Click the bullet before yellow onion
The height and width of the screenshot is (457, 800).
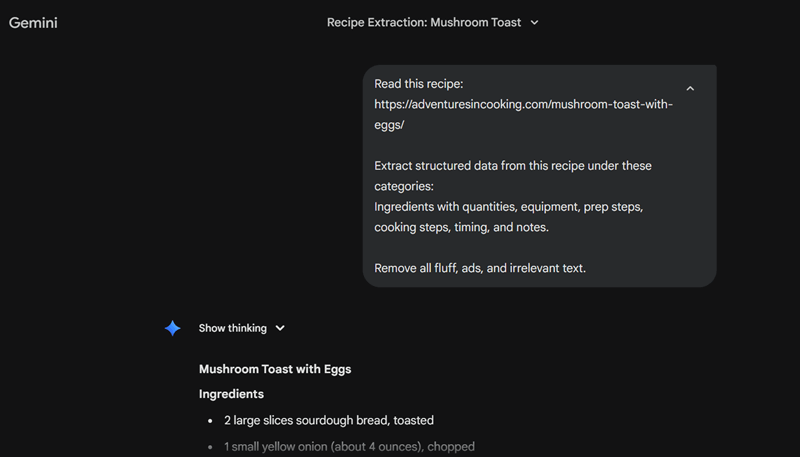[x=210, y=447]
